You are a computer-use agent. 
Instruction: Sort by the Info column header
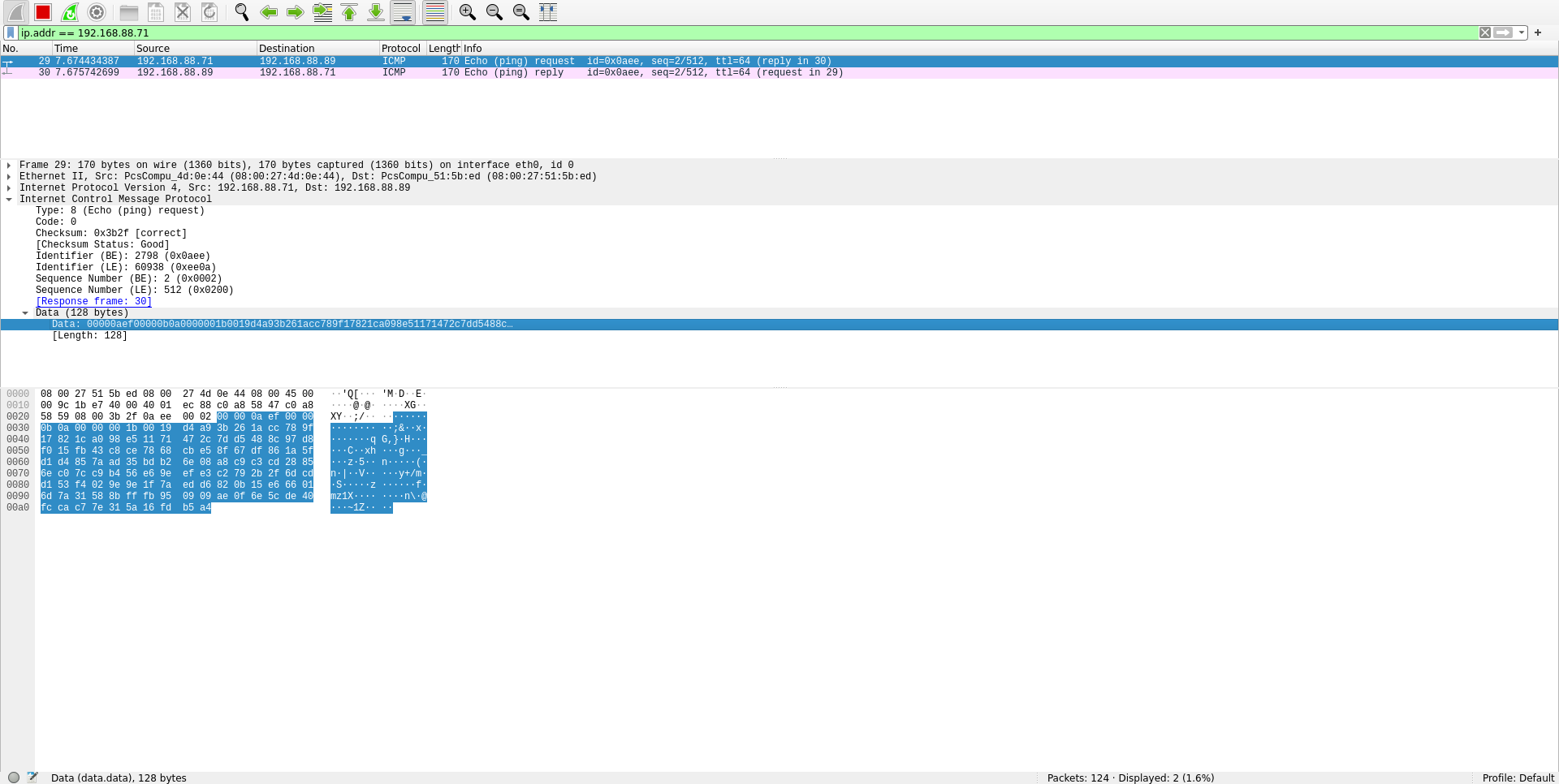point(1009,49)
